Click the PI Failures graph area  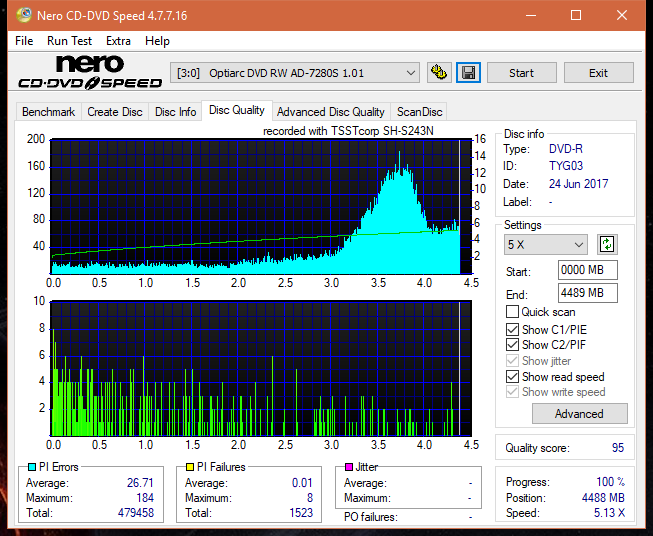coord(261,369)
